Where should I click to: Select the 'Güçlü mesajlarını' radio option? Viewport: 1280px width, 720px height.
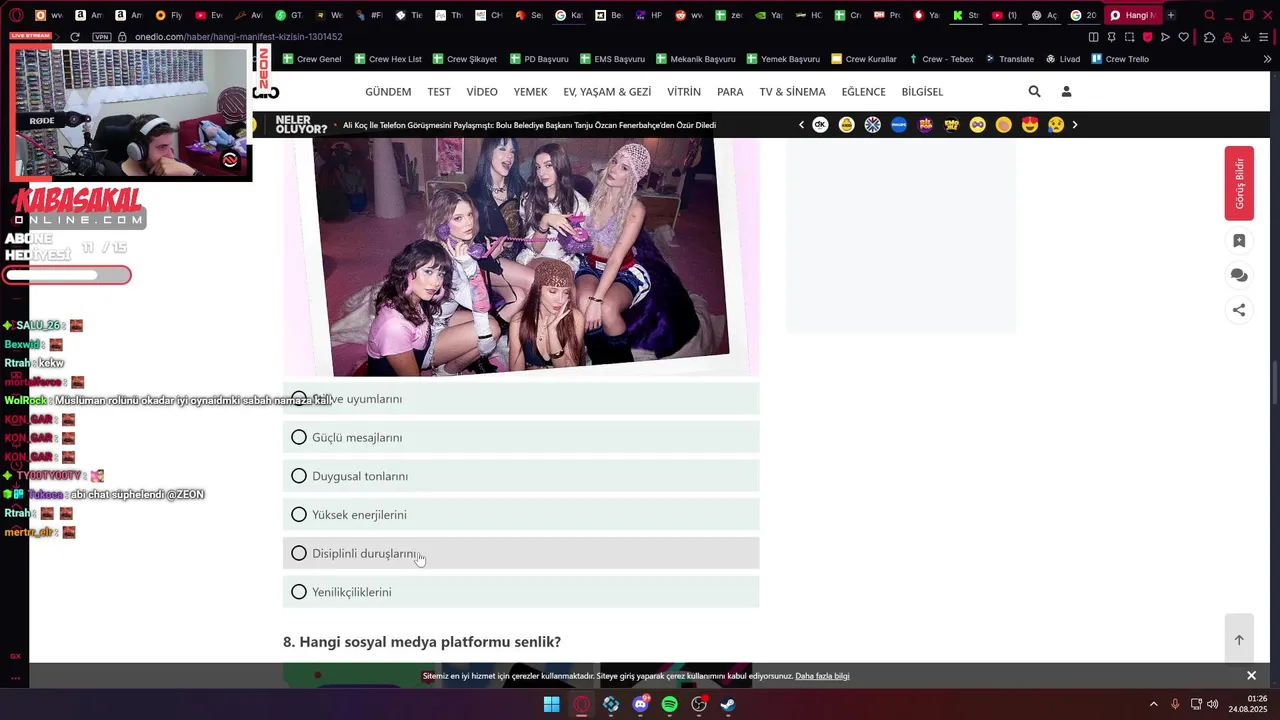point(521,437)
